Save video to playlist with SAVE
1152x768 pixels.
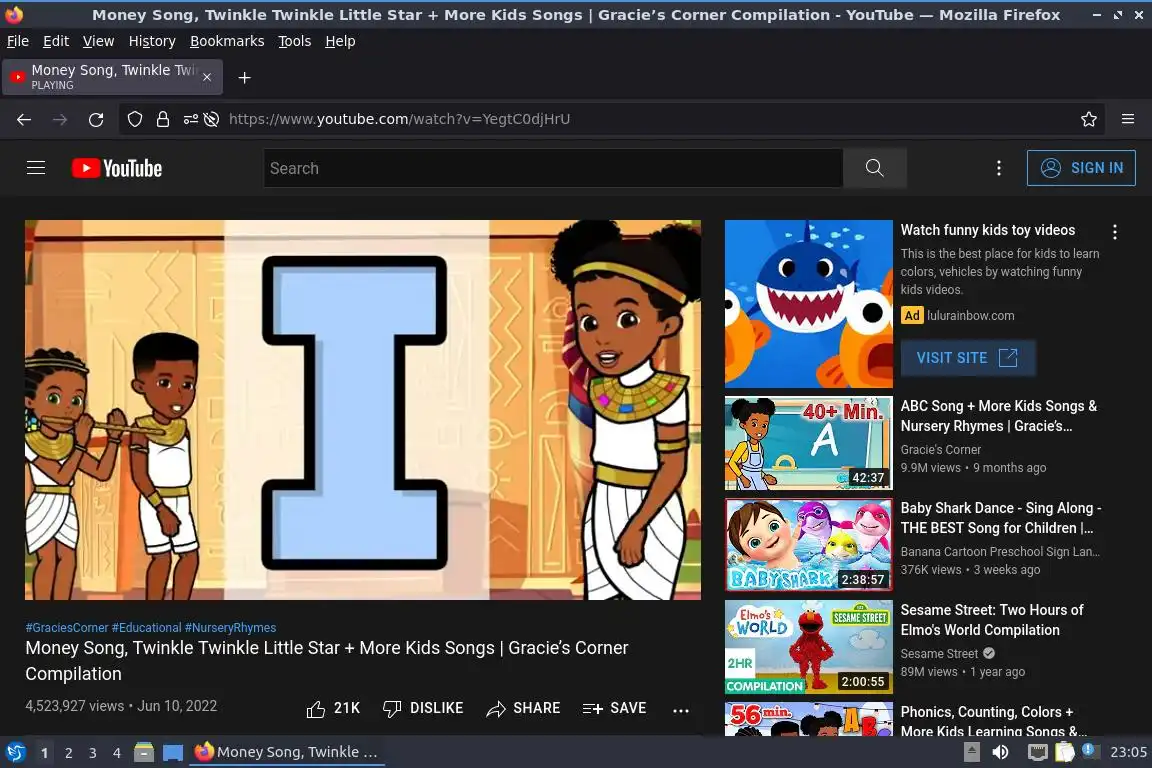pyautogui.click(x=614, y=708)
